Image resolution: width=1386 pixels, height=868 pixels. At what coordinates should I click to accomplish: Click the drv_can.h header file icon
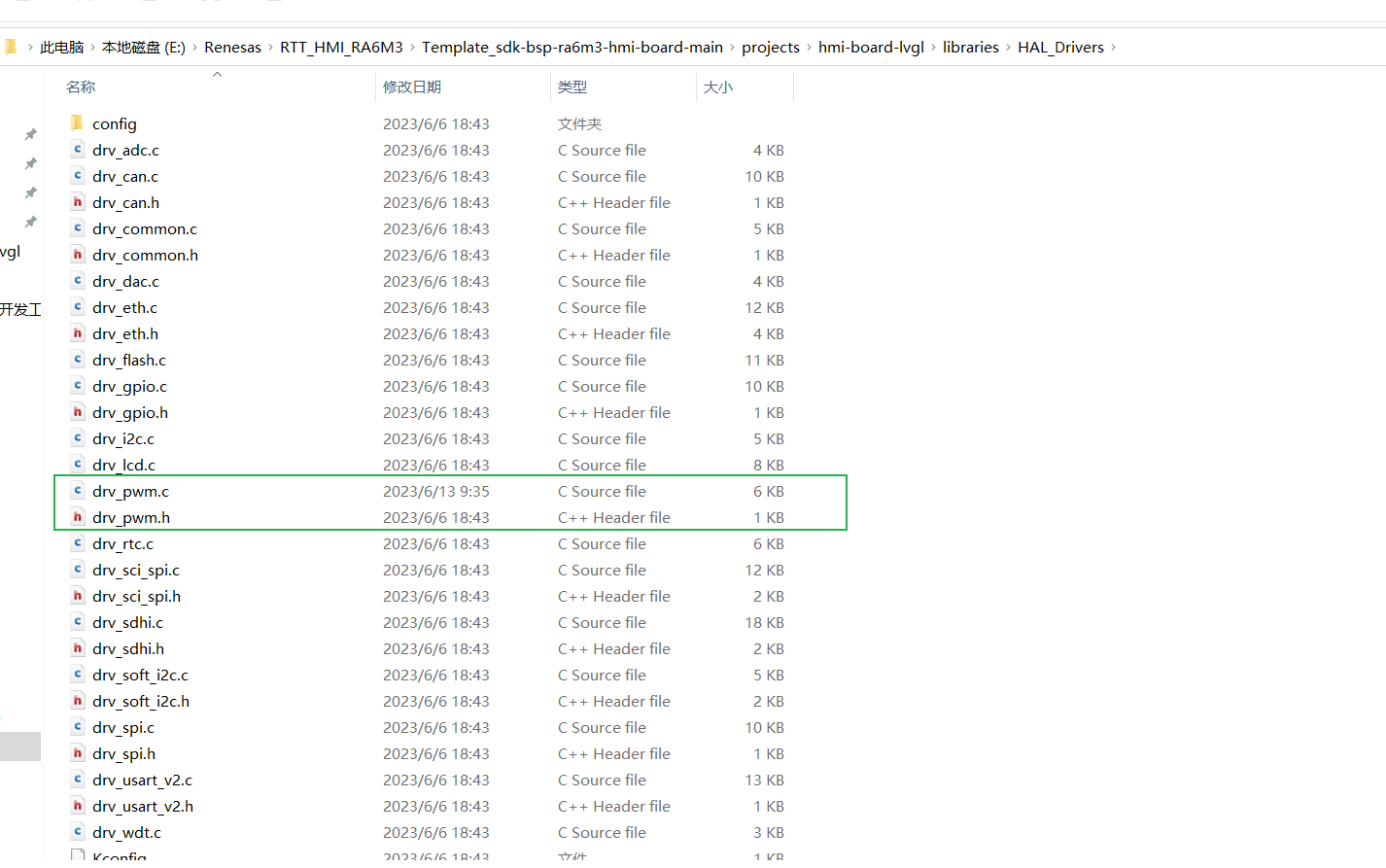(78, 201)
